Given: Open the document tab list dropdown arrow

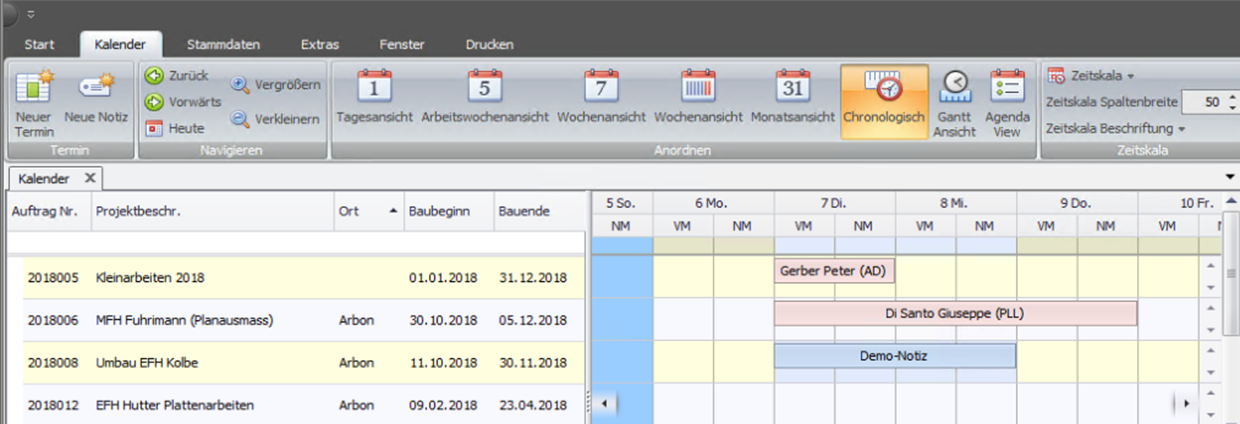Looking at the screenshot, I should [x=1229, y=178].
